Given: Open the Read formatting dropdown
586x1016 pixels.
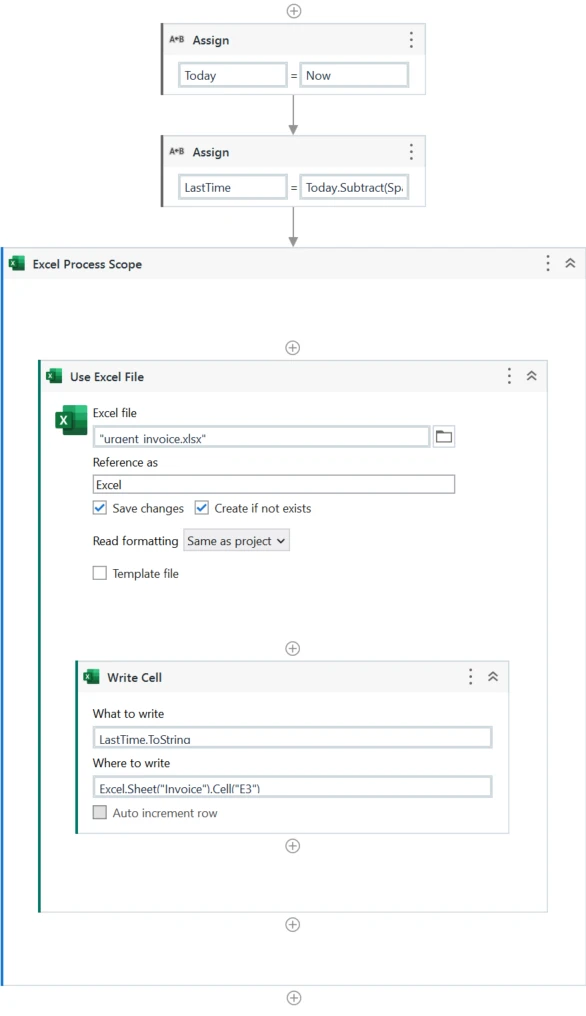Looking at the screenshot, I should [x=236, y=540].
